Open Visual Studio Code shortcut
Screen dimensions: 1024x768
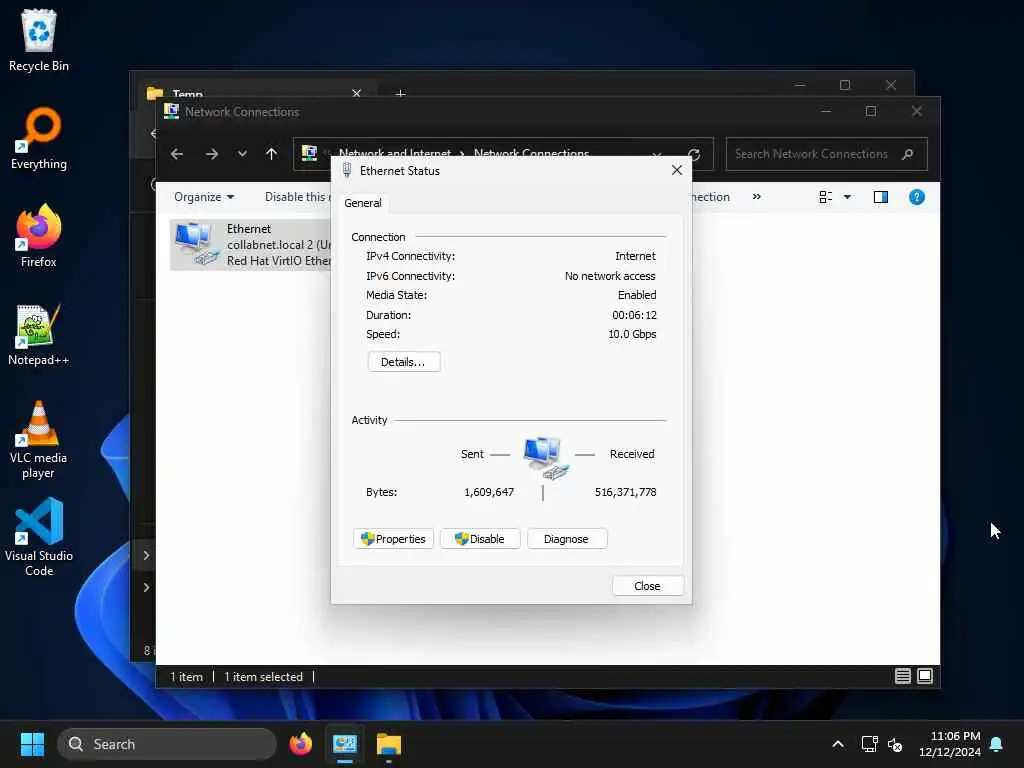(39, 537)
